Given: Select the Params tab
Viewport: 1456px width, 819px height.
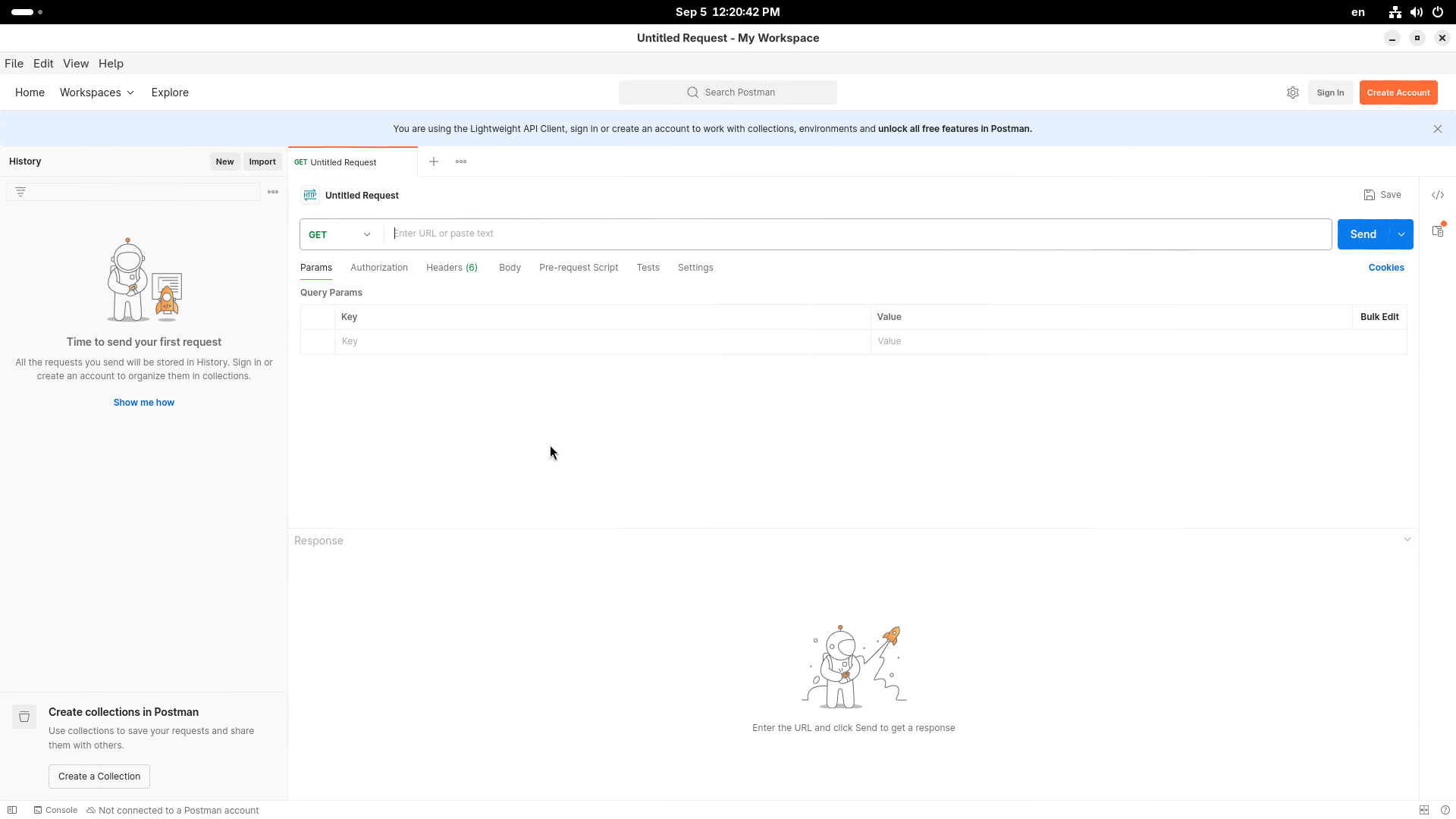Looking at the screenshot, I should point(316,268).
